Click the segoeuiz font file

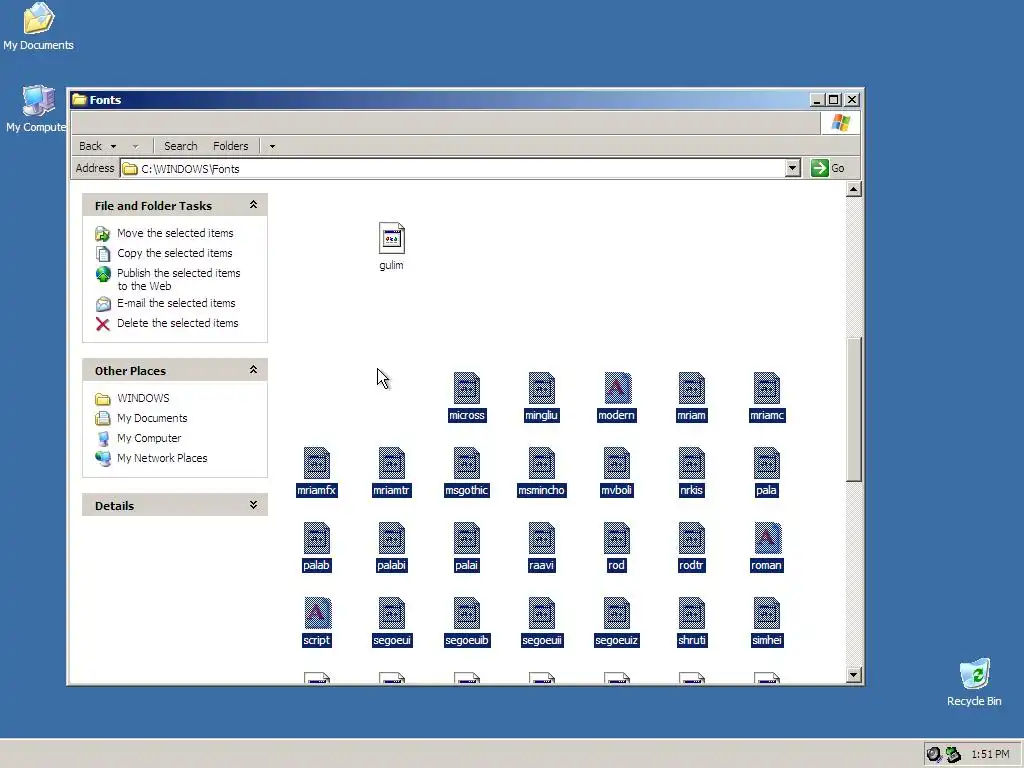(616, 613)
